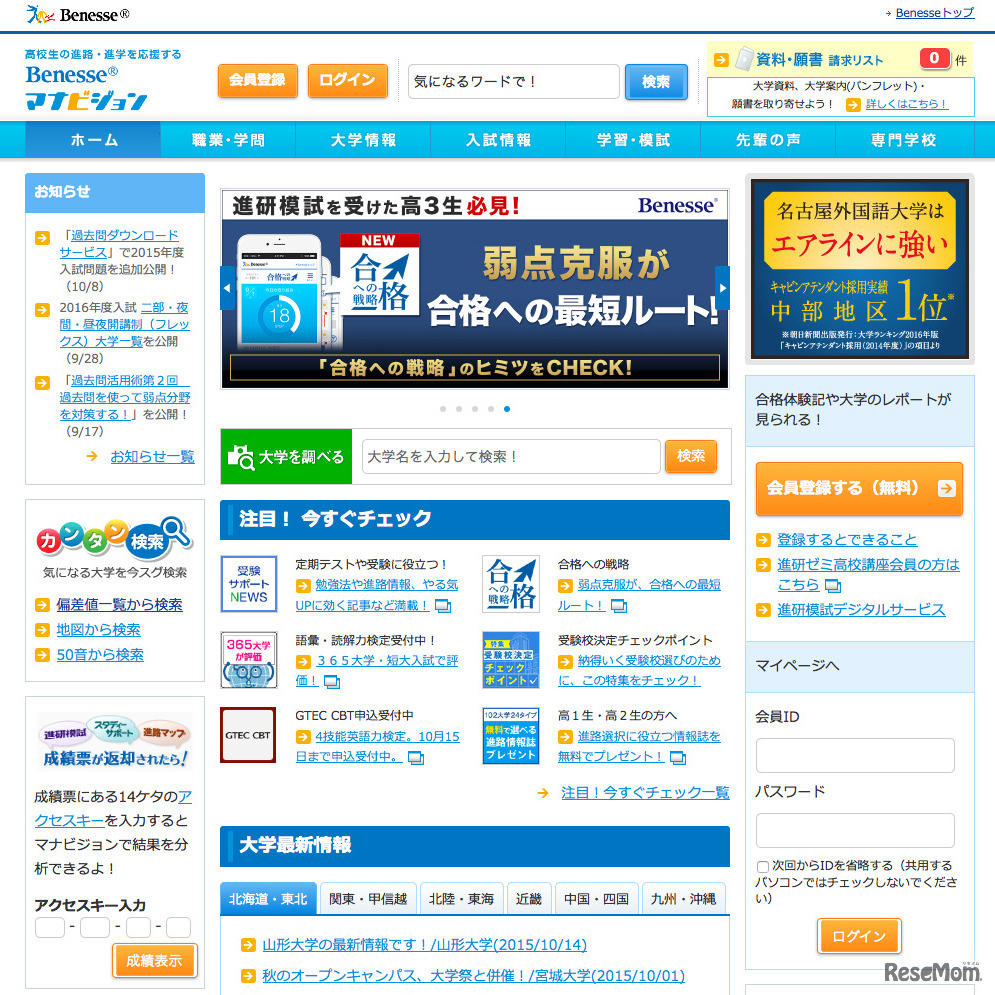Toggle 次回からIDを省略する checkbox
The height and width of the screenshot is (995, 995).
coord(763,866)
